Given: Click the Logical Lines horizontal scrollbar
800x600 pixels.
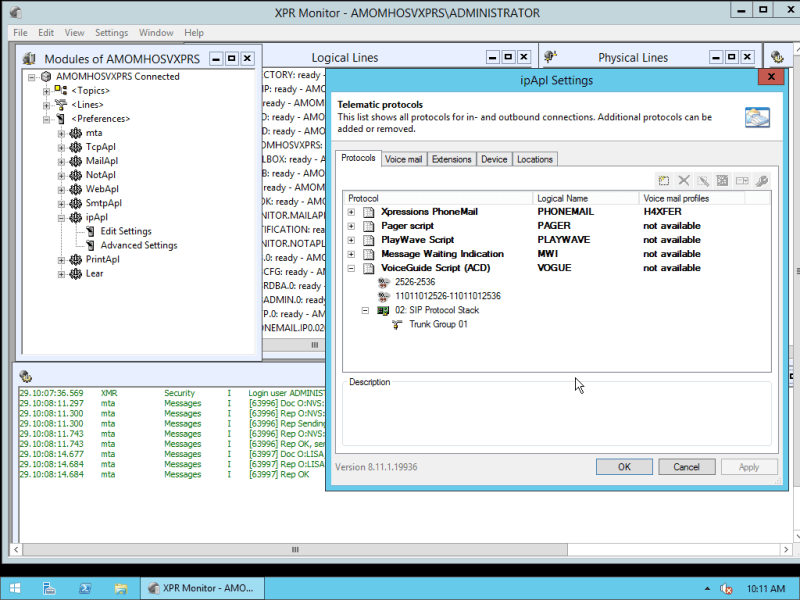Looking at the screenshot, I should coord(294,345).
